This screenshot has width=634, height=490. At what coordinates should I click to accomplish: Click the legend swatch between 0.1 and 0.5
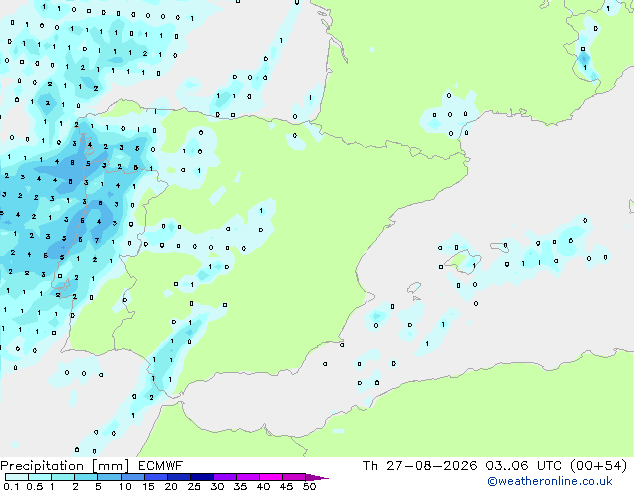coord(17,477)
